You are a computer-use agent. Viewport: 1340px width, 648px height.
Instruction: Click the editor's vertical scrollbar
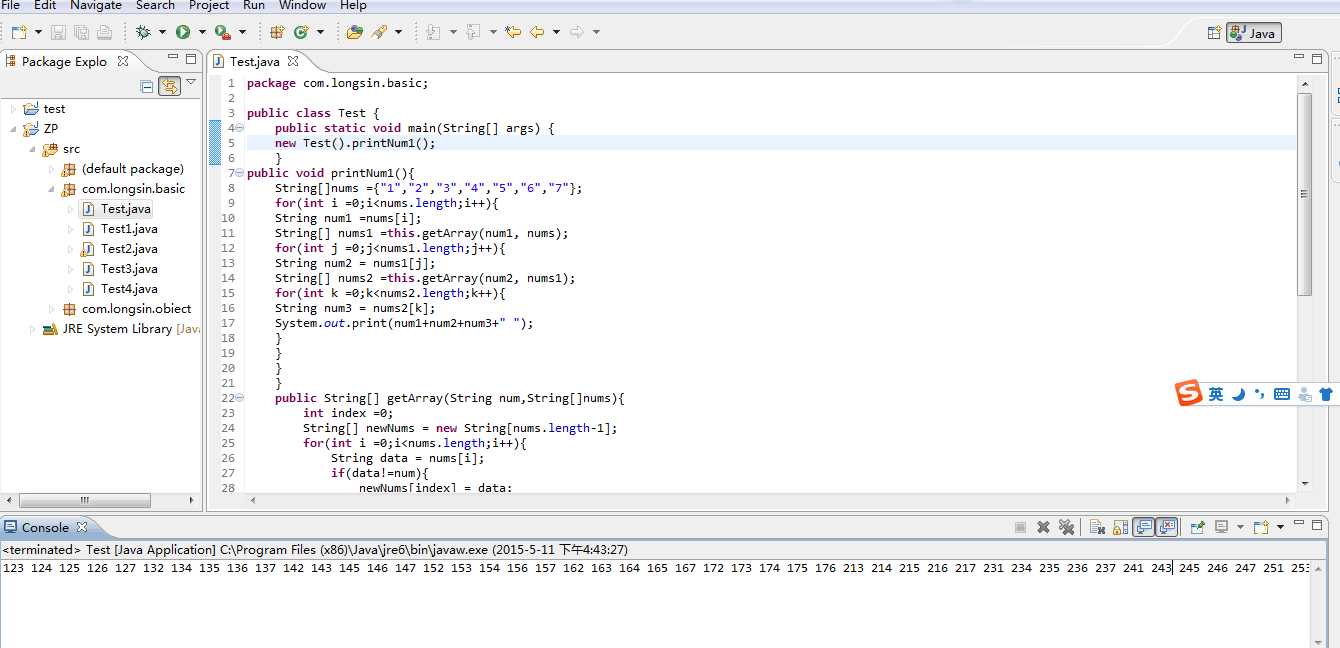[x=1304, y=194]
